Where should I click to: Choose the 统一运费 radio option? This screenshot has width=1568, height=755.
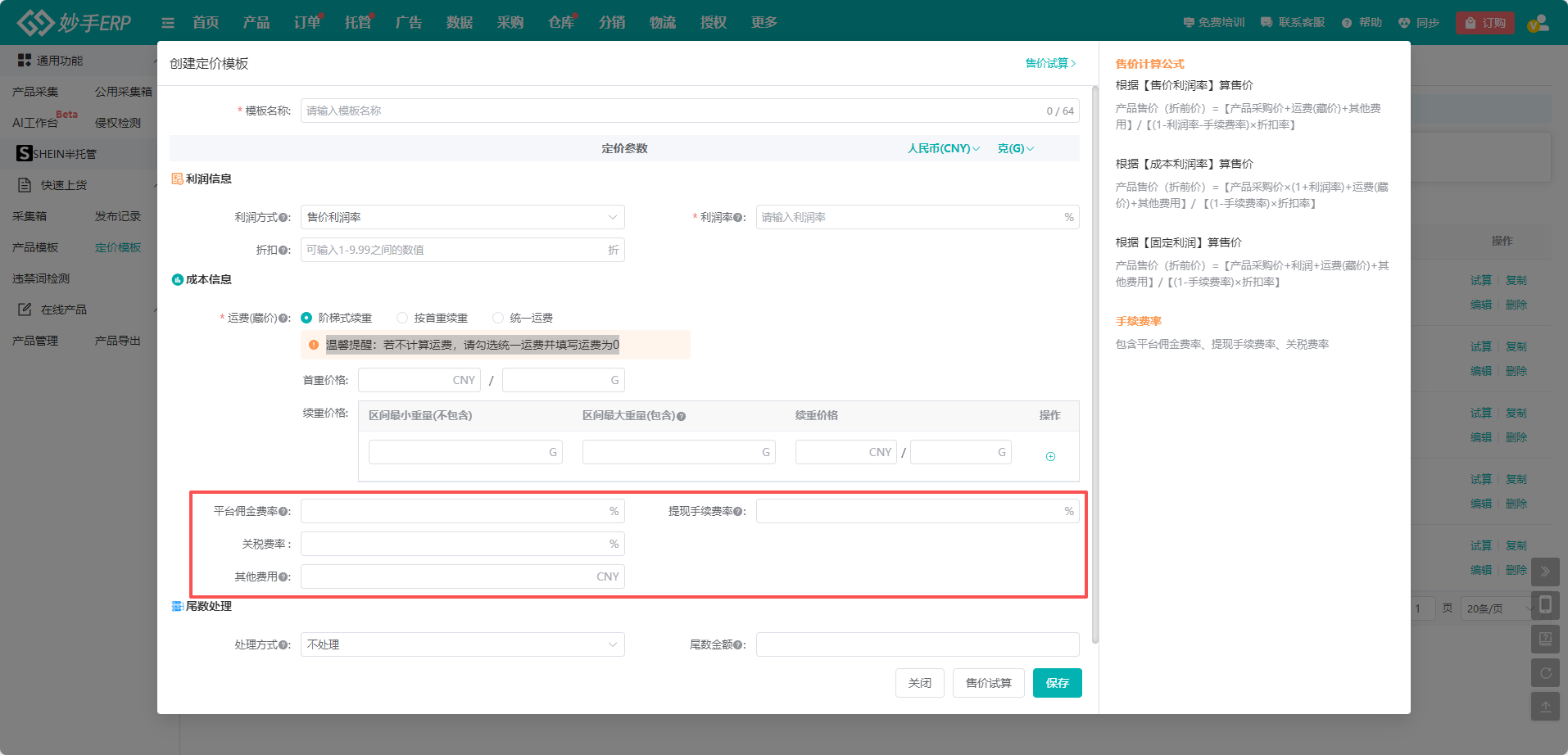pyautogui.click(x=498, y=318)
